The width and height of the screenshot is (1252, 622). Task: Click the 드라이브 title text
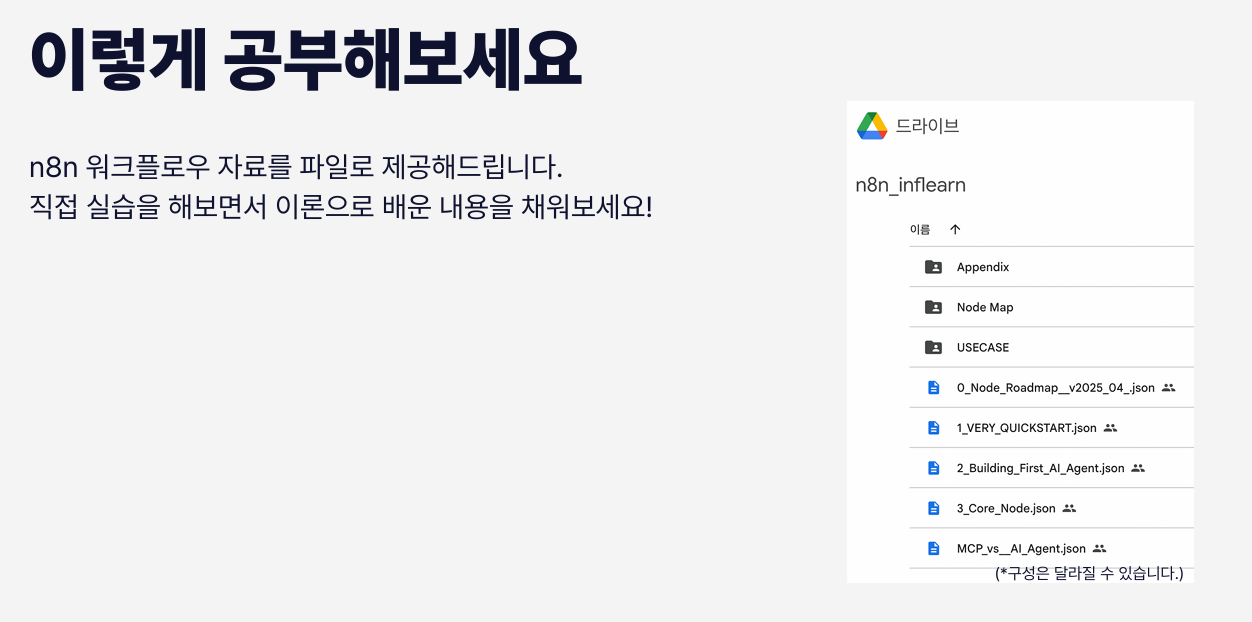pyautogui.click(x=927, y=126)
